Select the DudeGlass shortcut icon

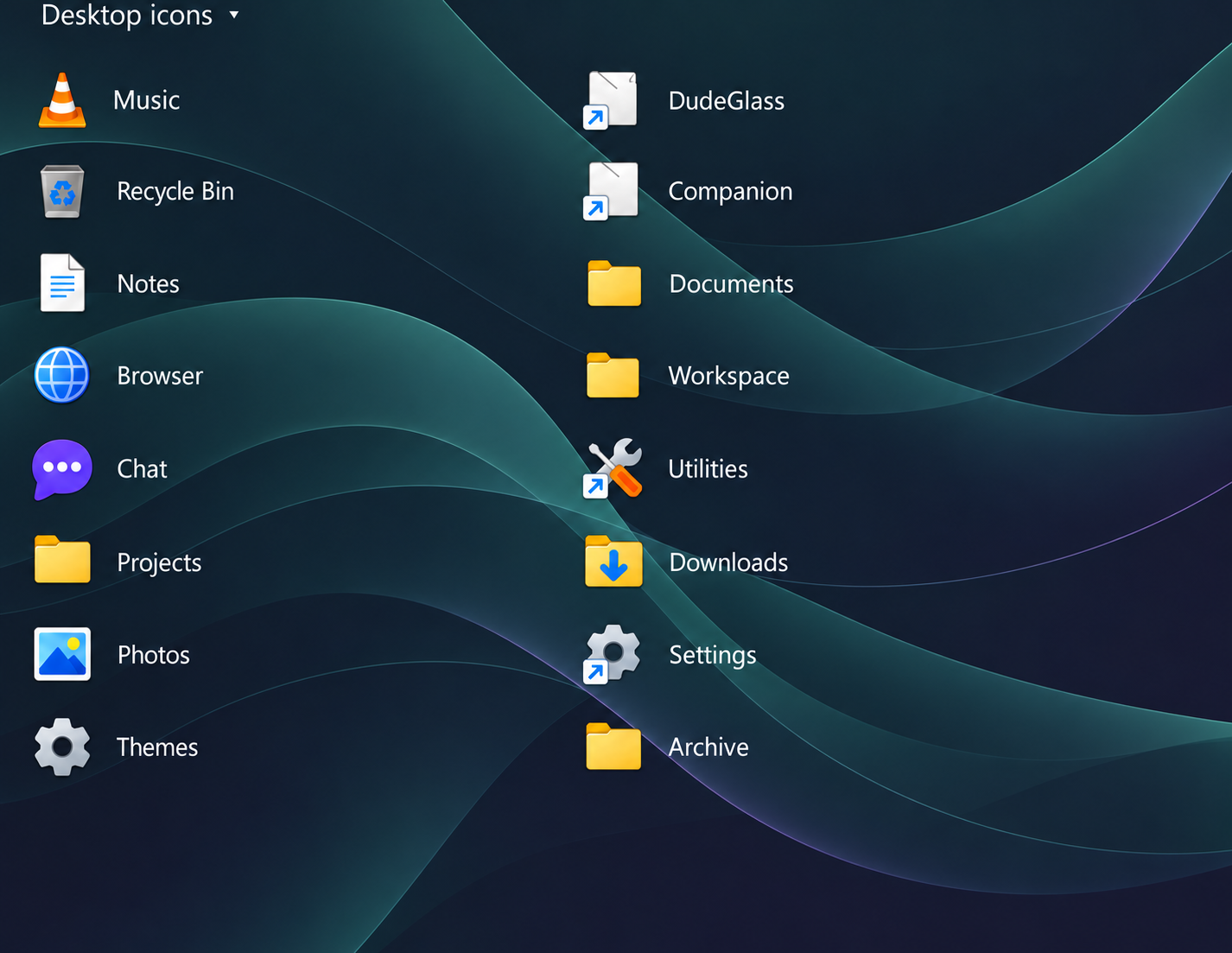[x=612, y=100]
